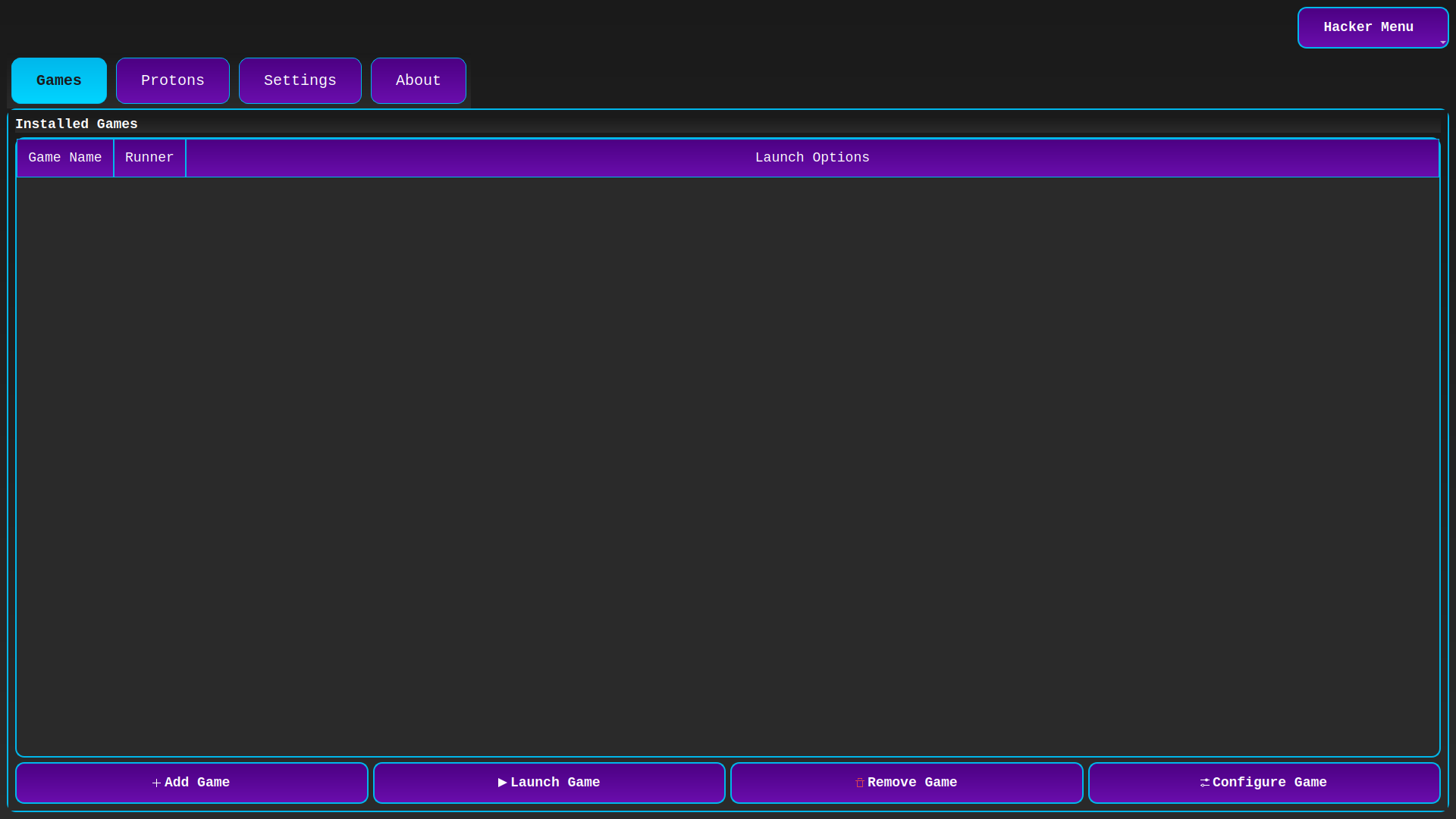The width and height of the screenshot is (1456, 819).
Task: Open the Hacker Menu dropdown
Action: [x=1368, y=27]
